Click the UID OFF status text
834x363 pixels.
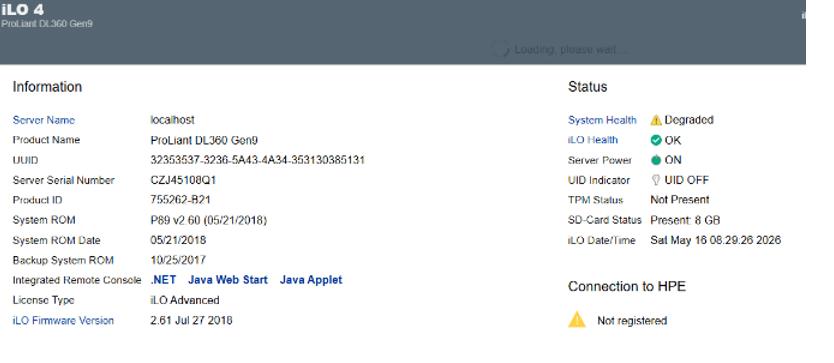click(687, 180)
